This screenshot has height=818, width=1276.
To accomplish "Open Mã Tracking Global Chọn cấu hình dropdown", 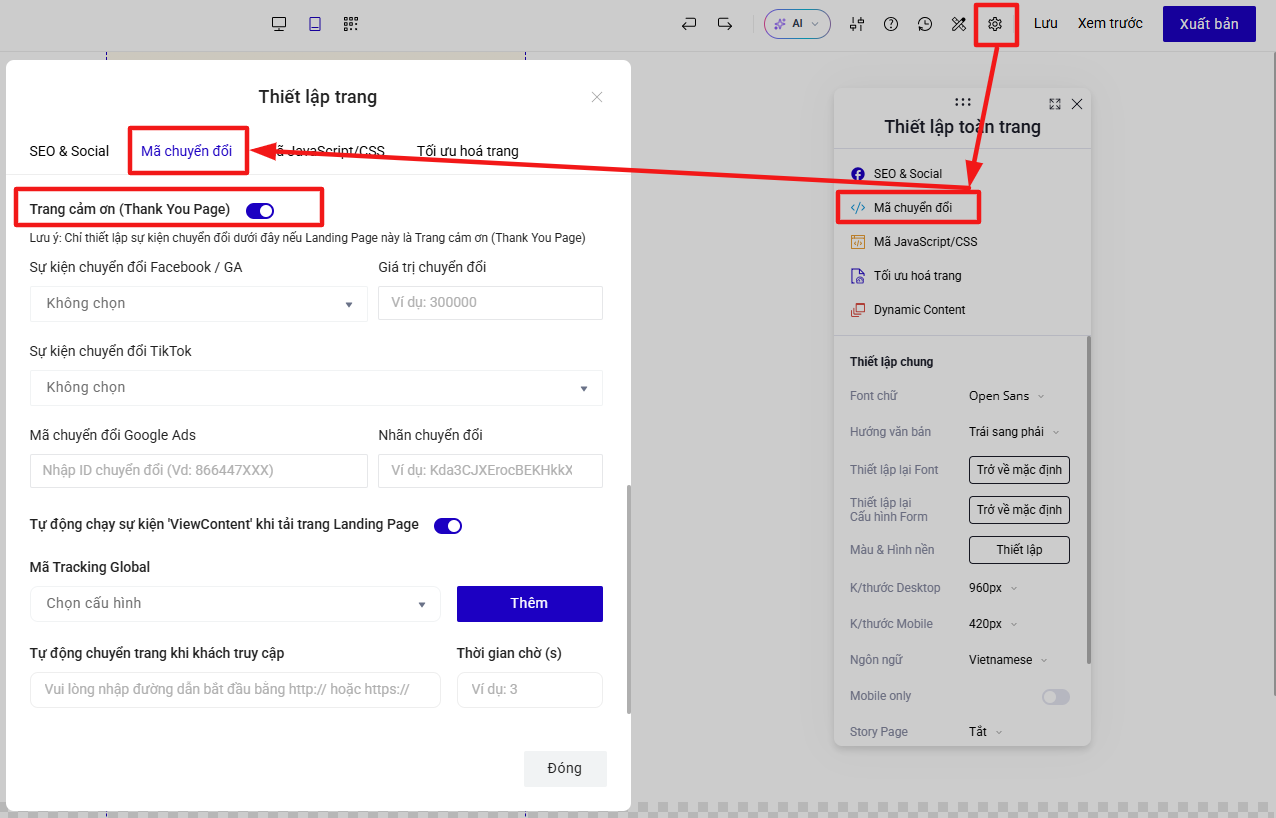I will tap(235, 603).
